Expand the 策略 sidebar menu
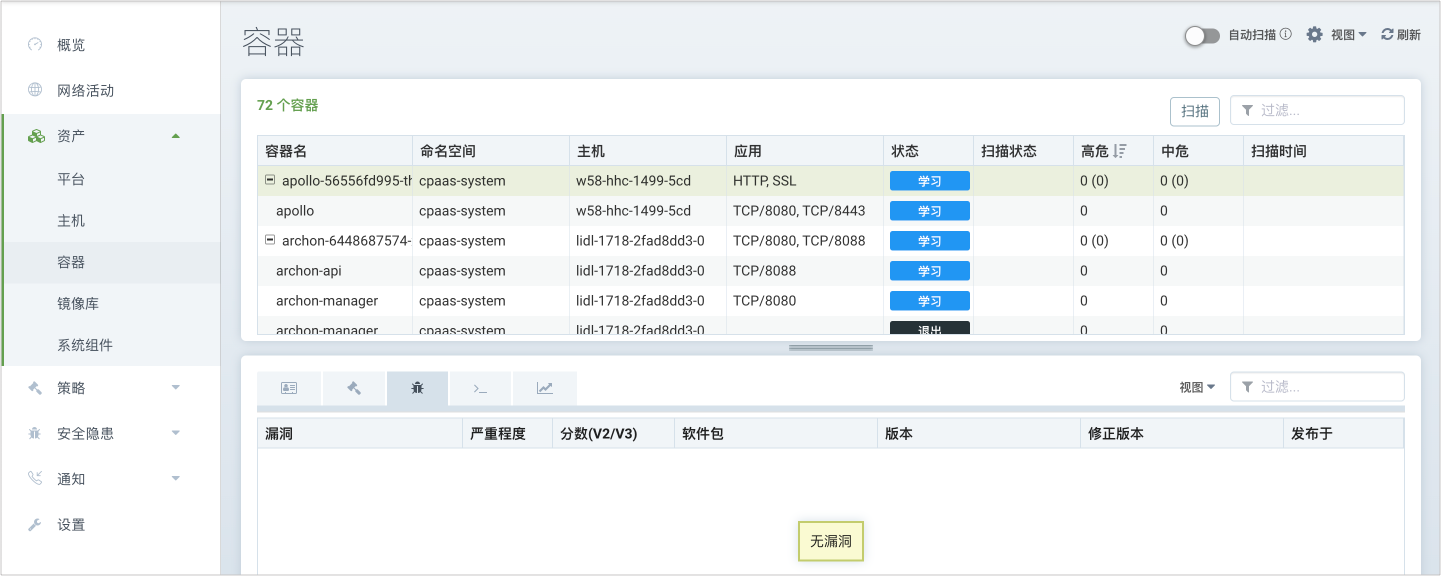Viewport: 1441px width, 576px height. tap(176, 388)
